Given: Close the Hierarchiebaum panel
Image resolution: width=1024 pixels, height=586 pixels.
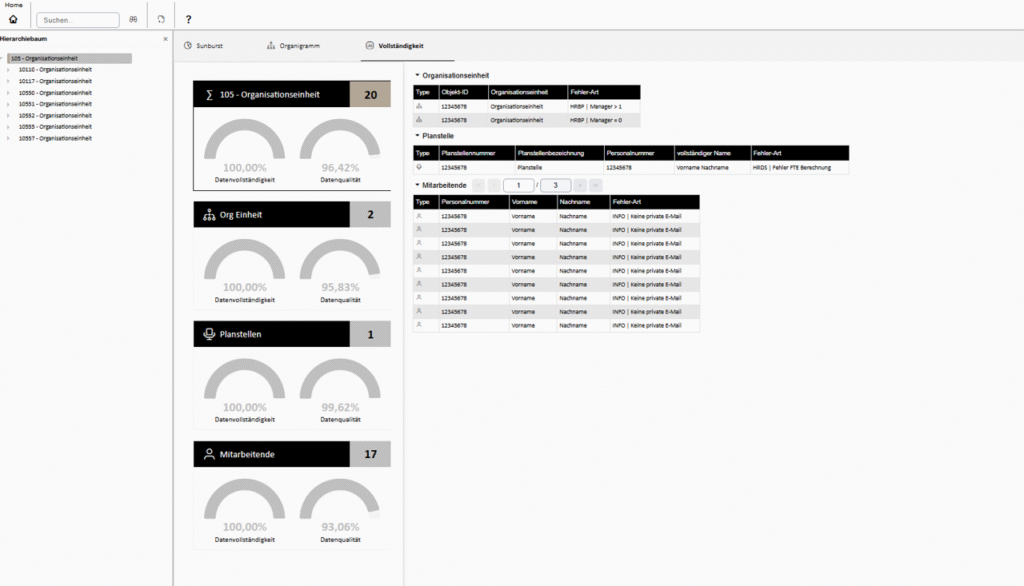Looking at the screenshot, I should (x=165, y=39).
